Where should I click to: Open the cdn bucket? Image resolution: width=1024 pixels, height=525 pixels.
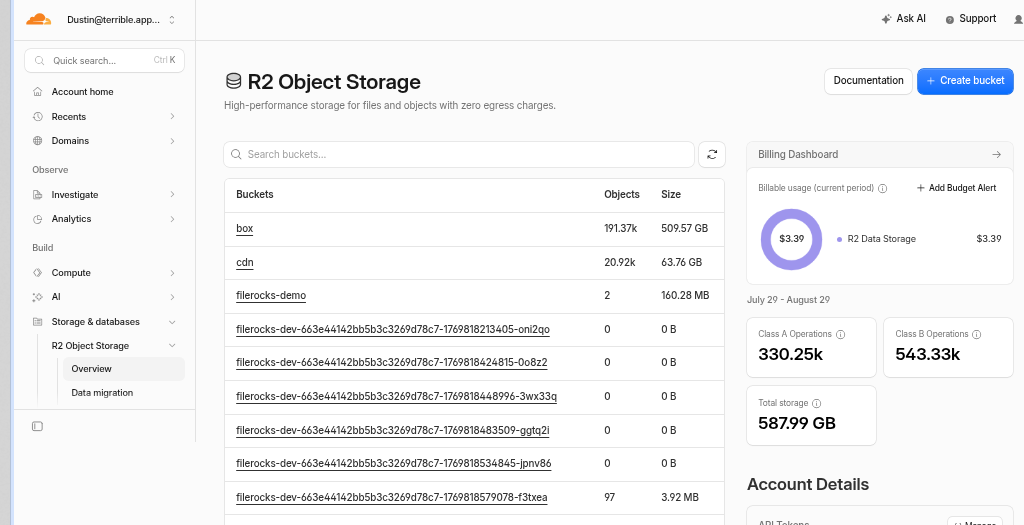(244, 262)
